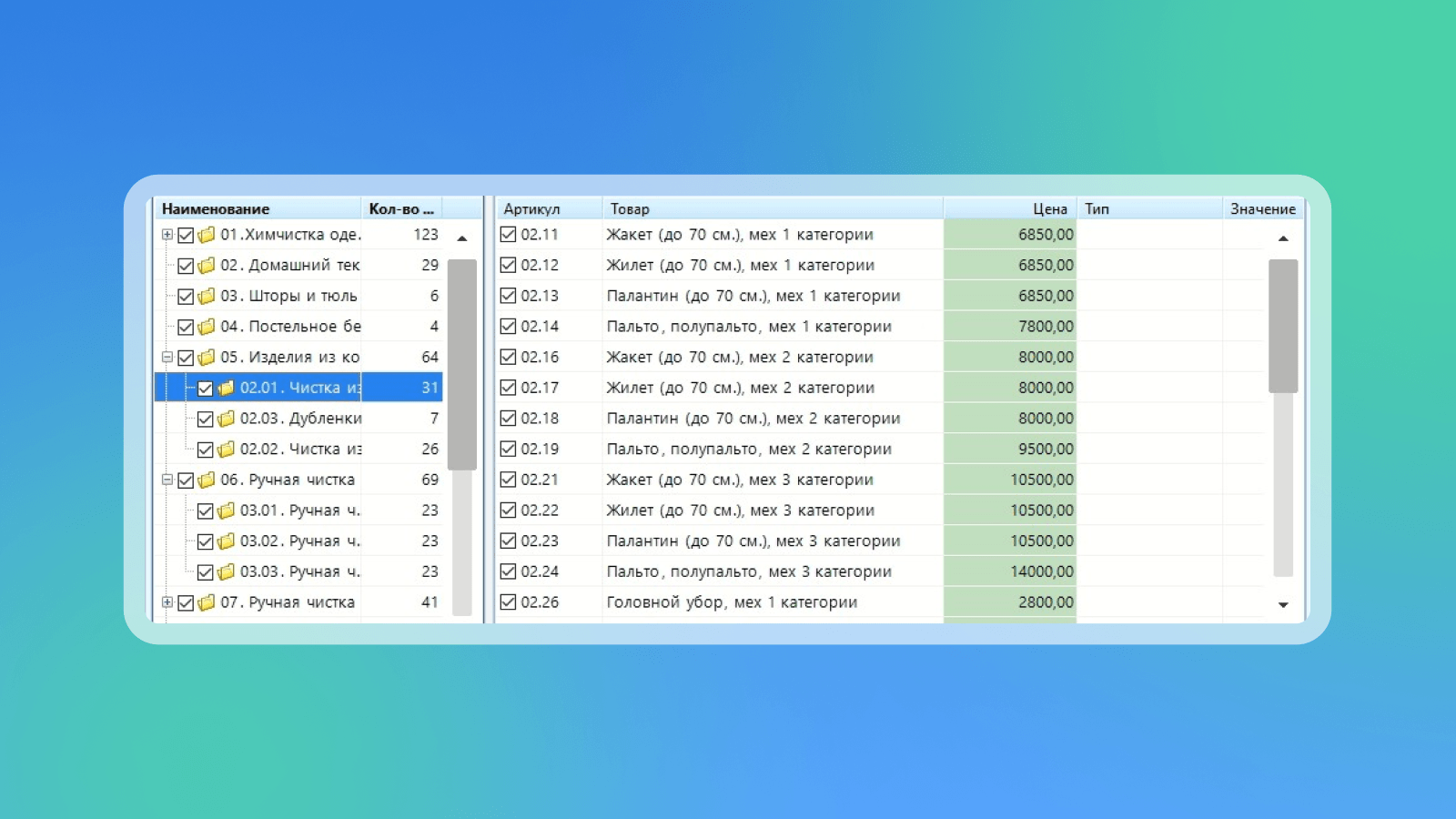Click folder icon of 06. Ручная чистка
The height and width of the screenshot is (819, 1456).
point(207,480)
